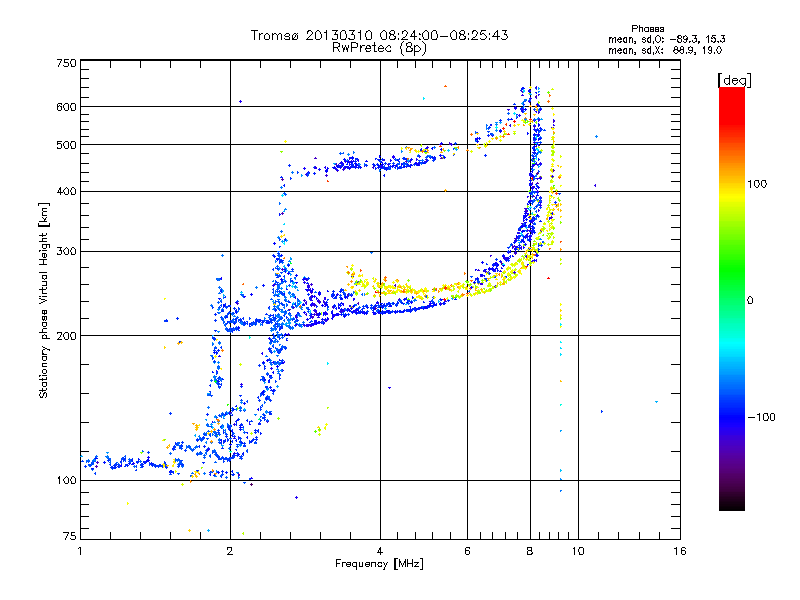Click the colorbar tick label '-100'
The width and height of the screenshot is (800, 600).
tap(761, 417)
